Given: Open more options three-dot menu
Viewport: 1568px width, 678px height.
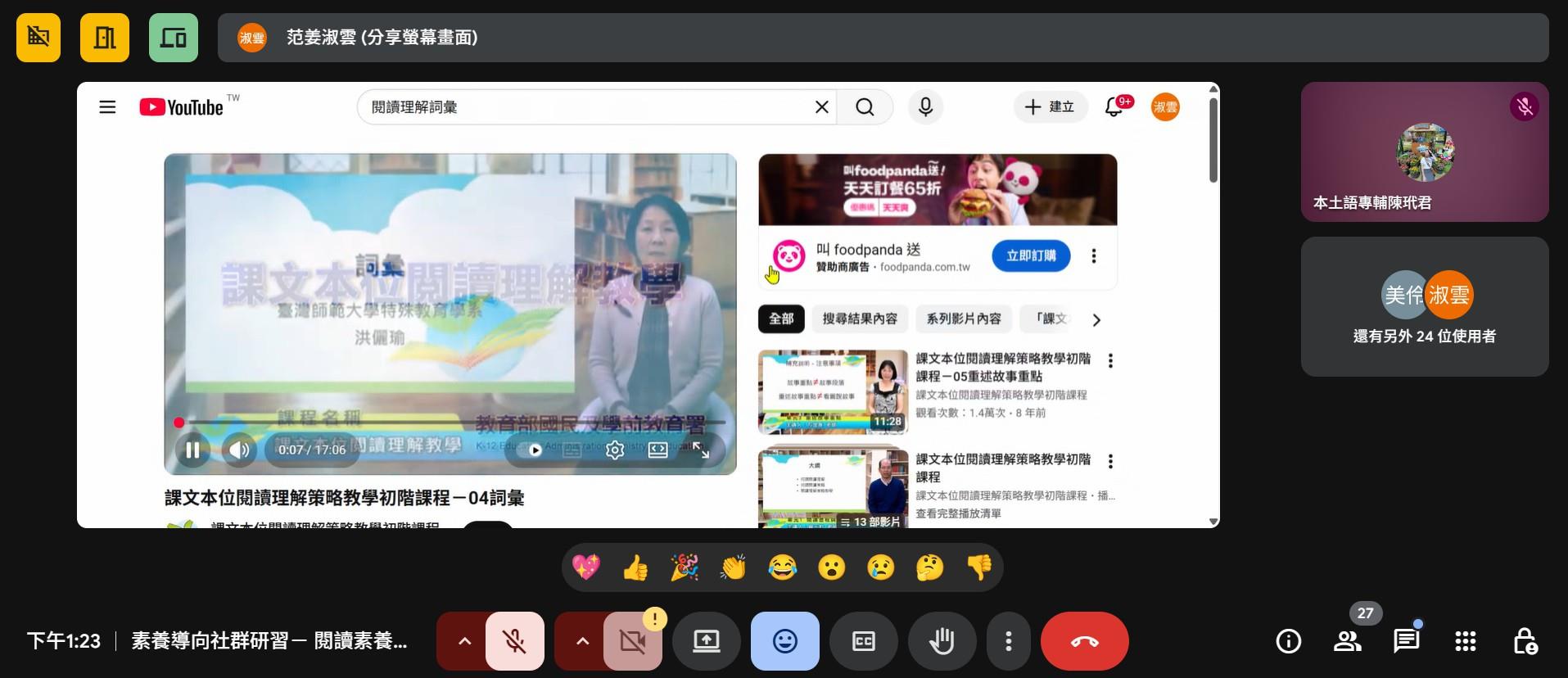Looking at the screenshot, I should pos(1009,641).
